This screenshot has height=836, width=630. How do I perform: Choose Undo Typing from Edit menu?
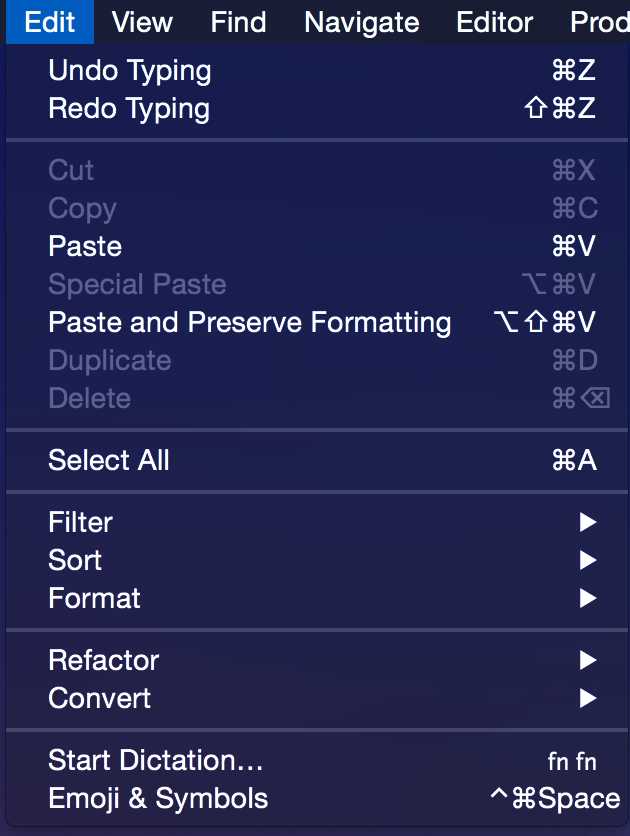[x=317, y=70]
